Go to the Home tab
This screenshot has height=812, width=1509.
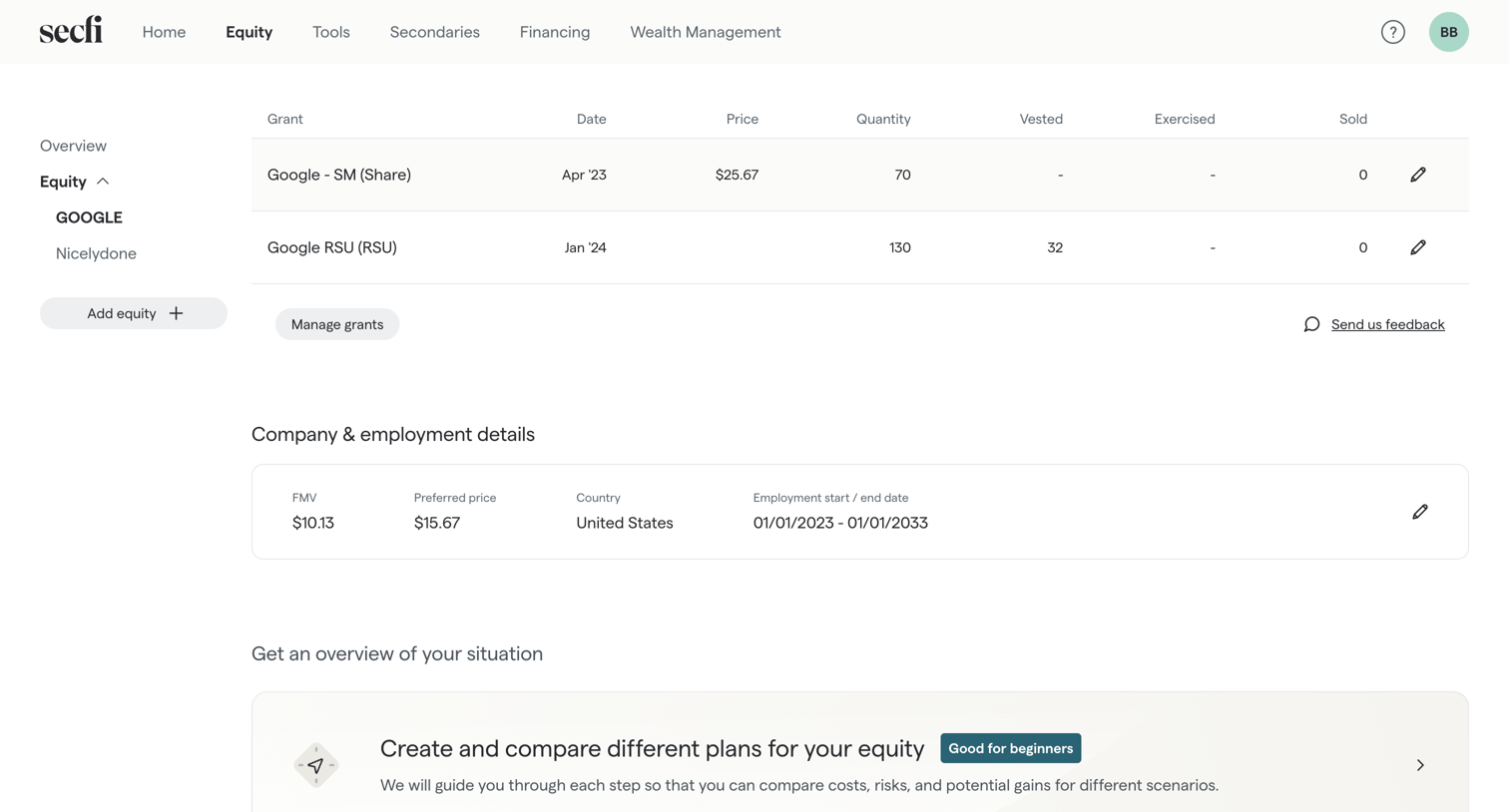pyautogui.click(x=164, y=32)
